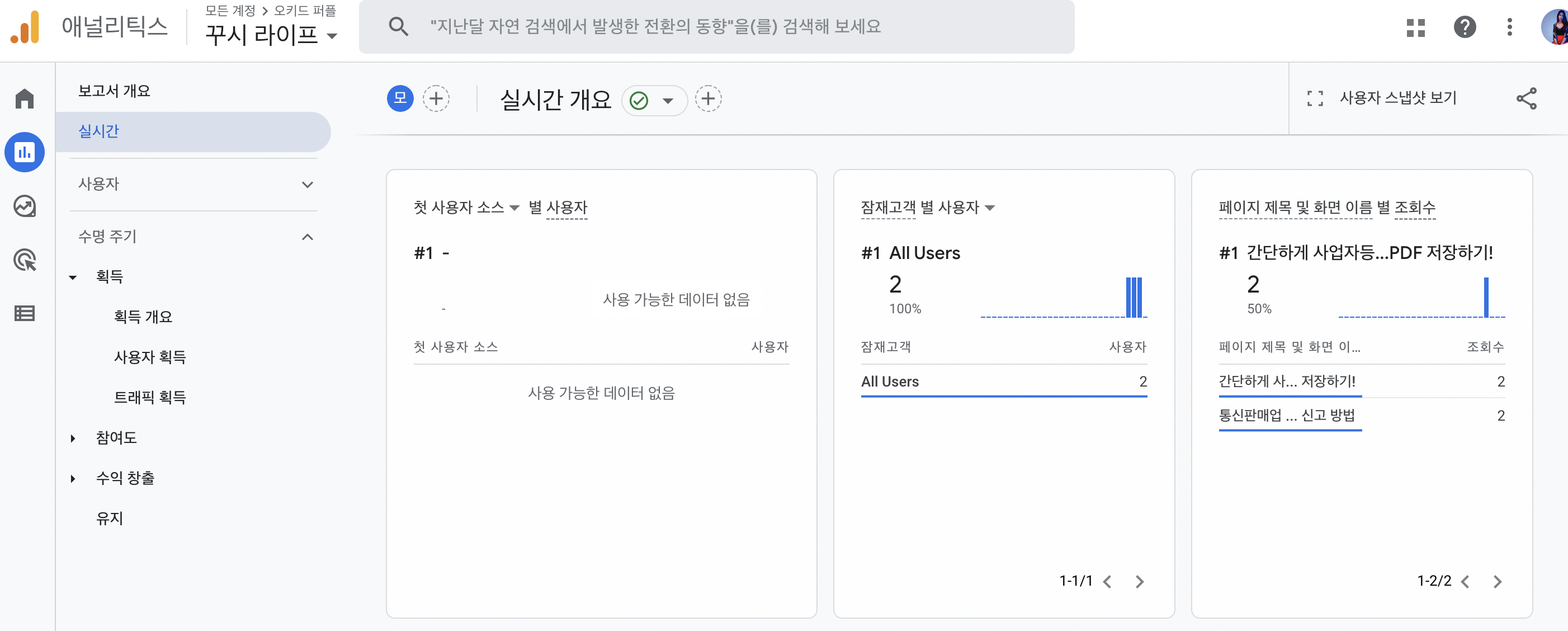1568x631 pixels.
Task: Click 첫 사용자 소스 column header
Action: click(456, 347)
